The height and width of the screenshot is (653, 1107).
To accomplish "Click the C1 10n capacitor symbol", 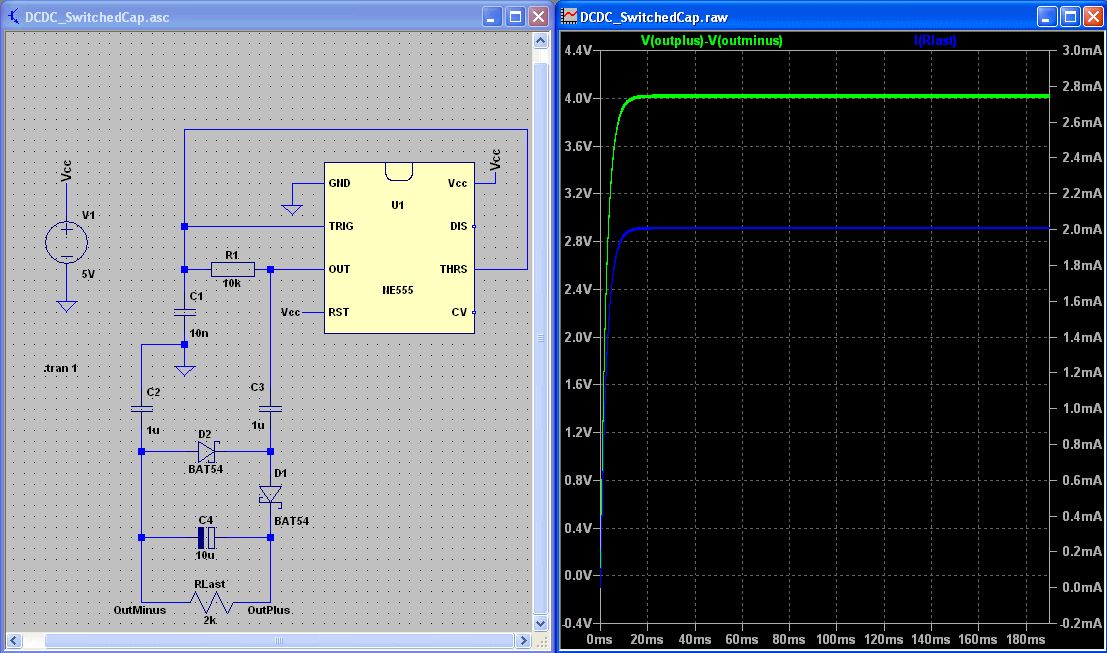I will (184, 312).
